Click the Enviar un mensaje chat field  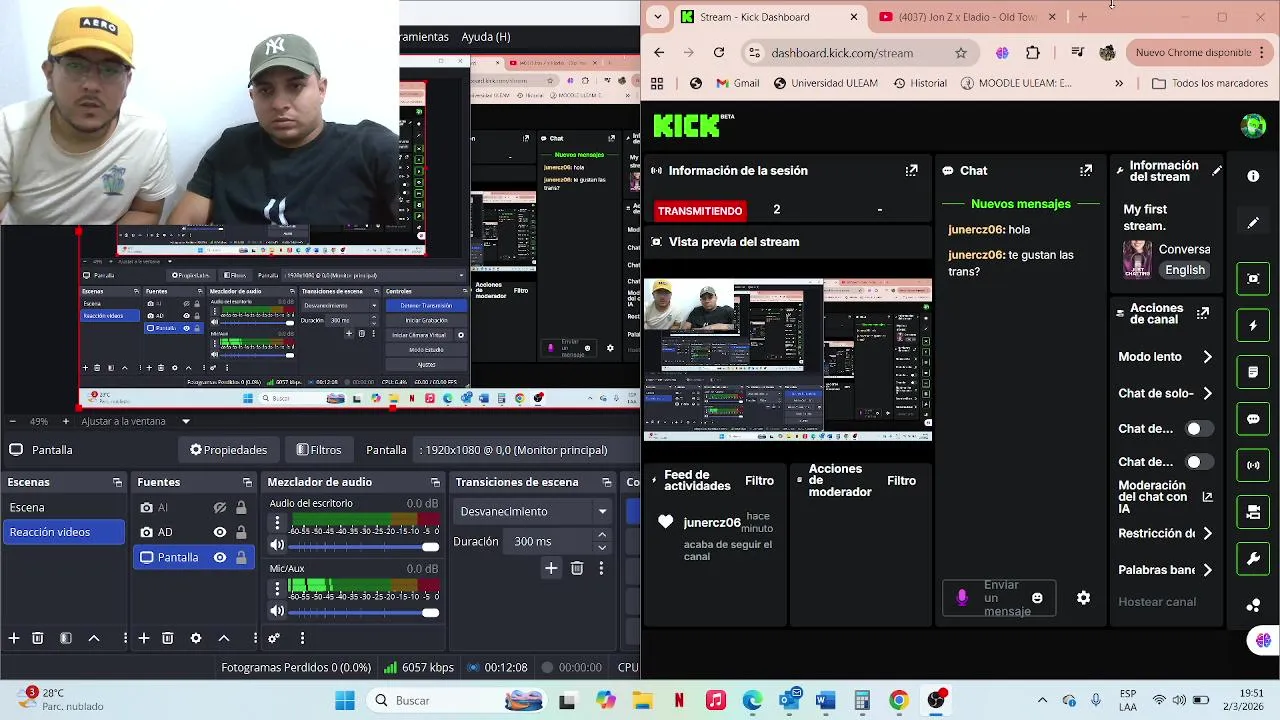[1000, 598]
